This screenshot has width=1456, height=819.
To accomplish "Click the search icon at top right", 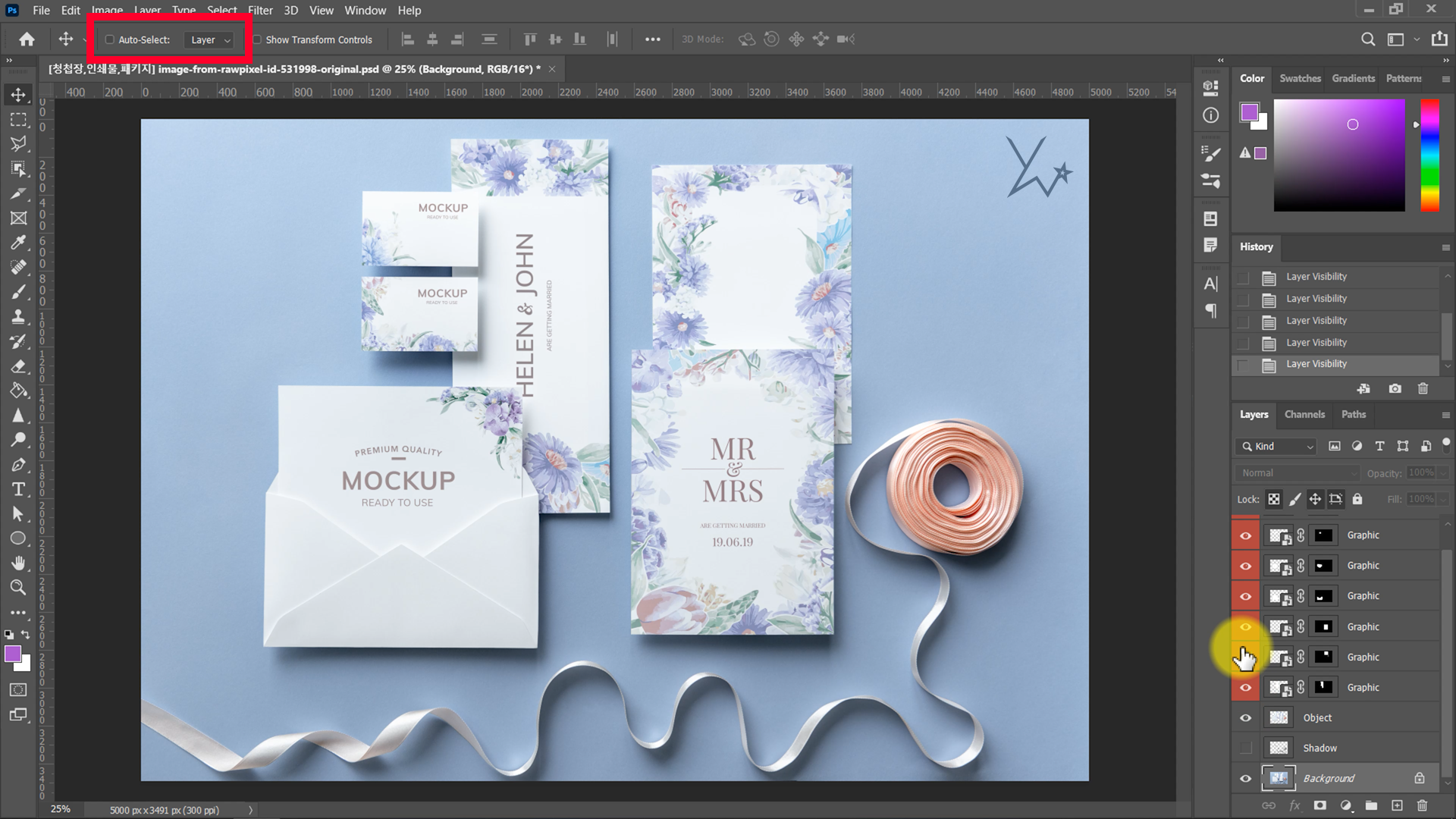I will click(x=1367, y=39).
